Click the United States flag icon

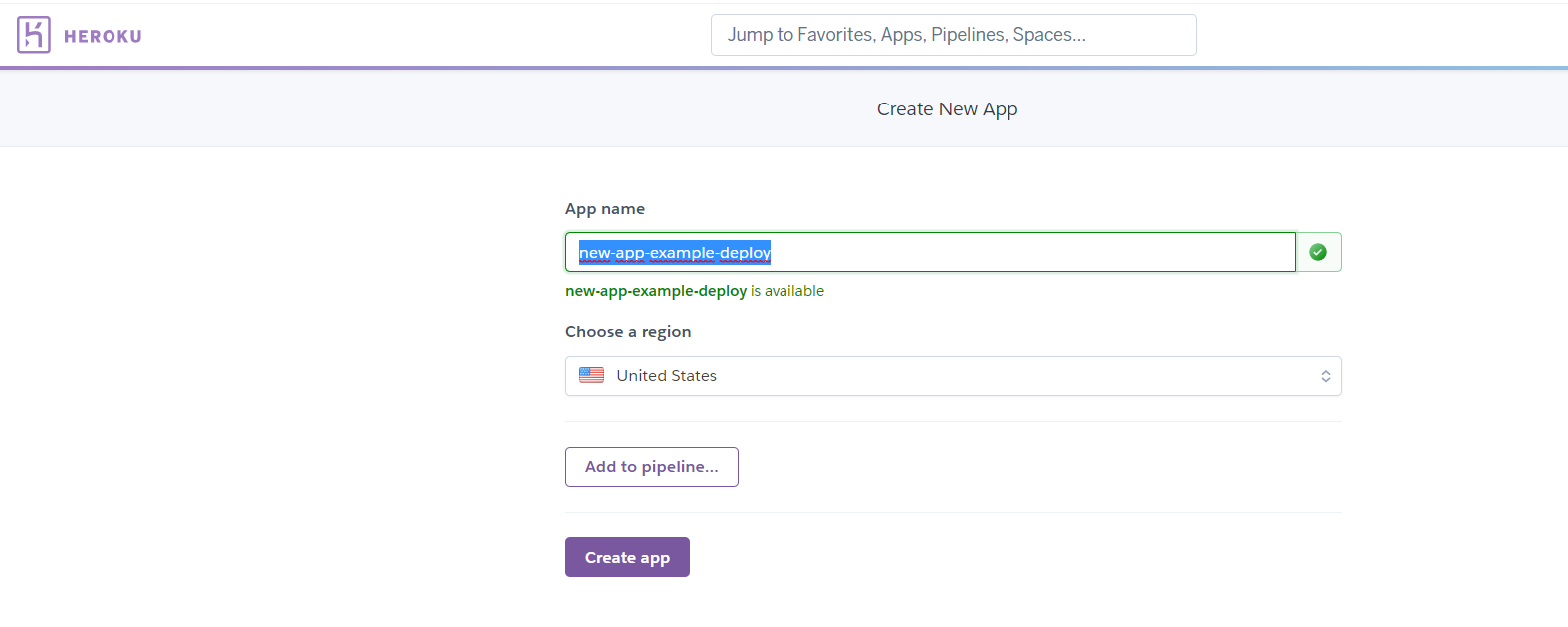pos(592,376)
